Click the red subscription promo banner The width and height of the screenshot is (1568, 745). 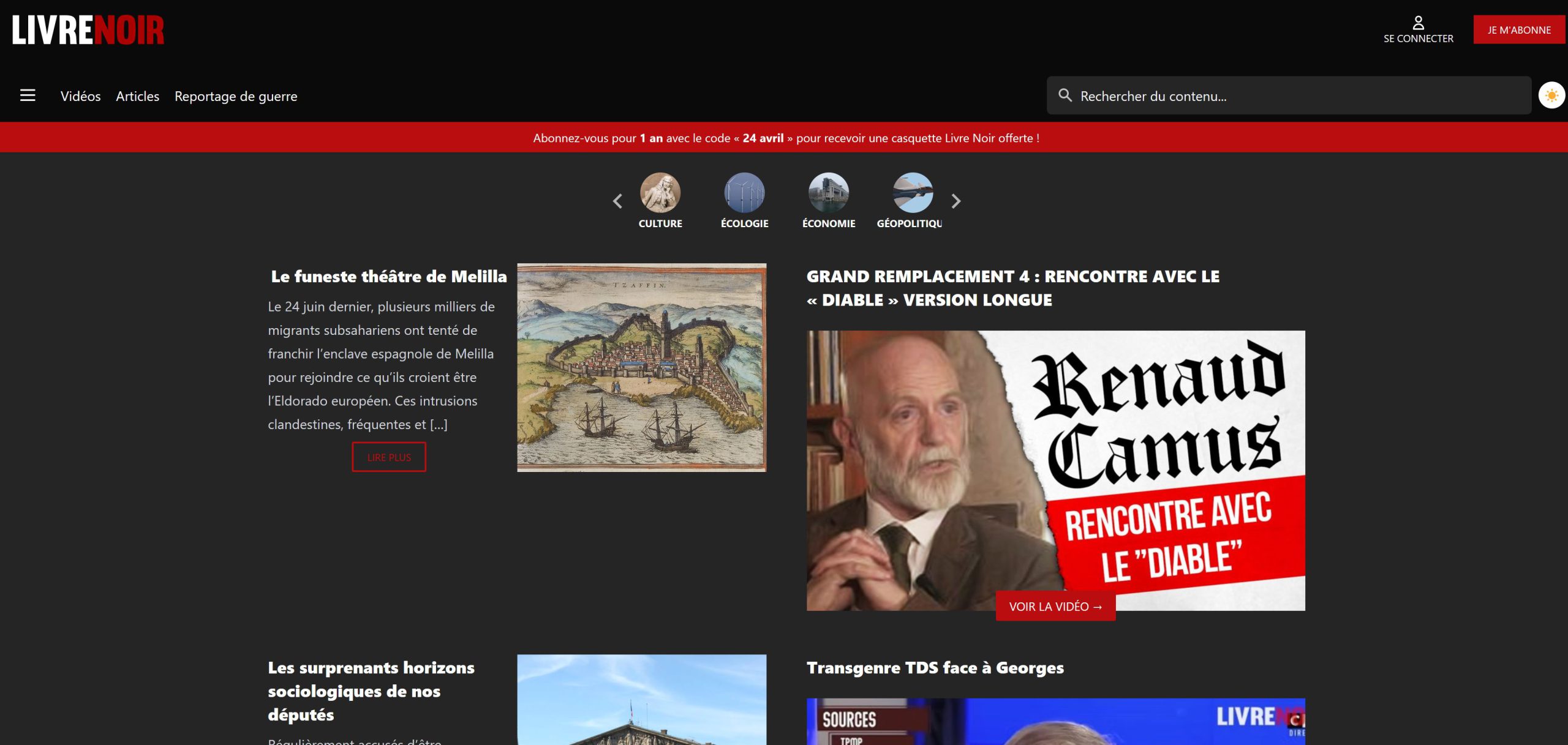tap(784, 138)
